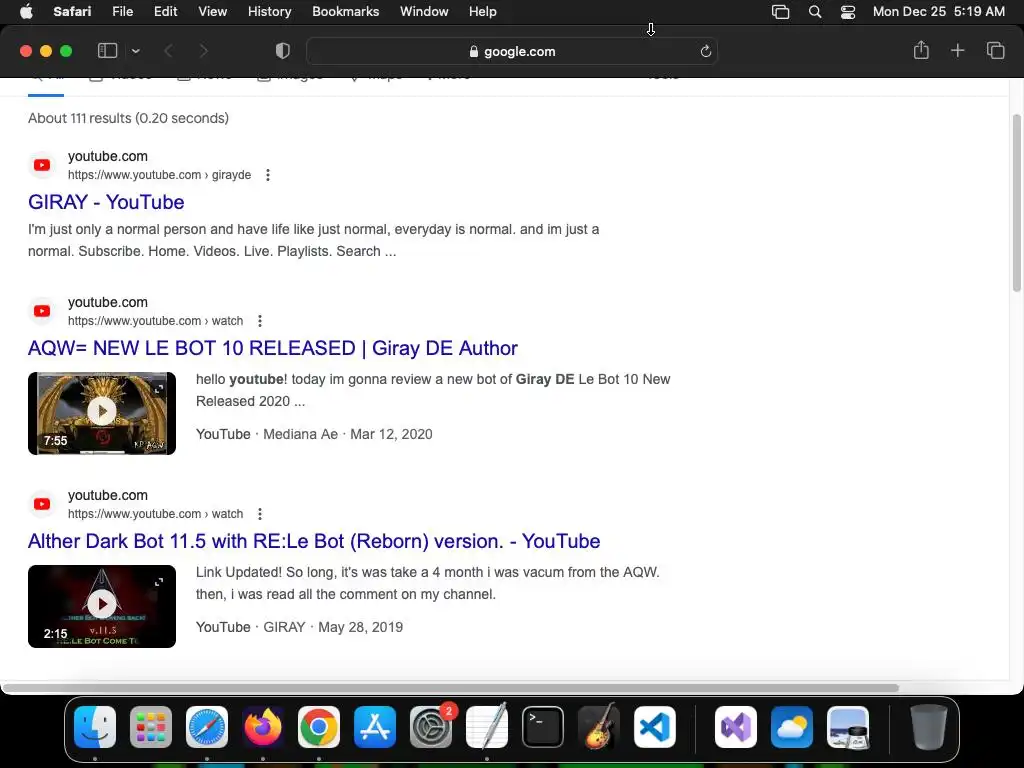Play the 7:55 video thumbnail
The height and width of the screenshot is (768, 1024).
click(102, 413)
